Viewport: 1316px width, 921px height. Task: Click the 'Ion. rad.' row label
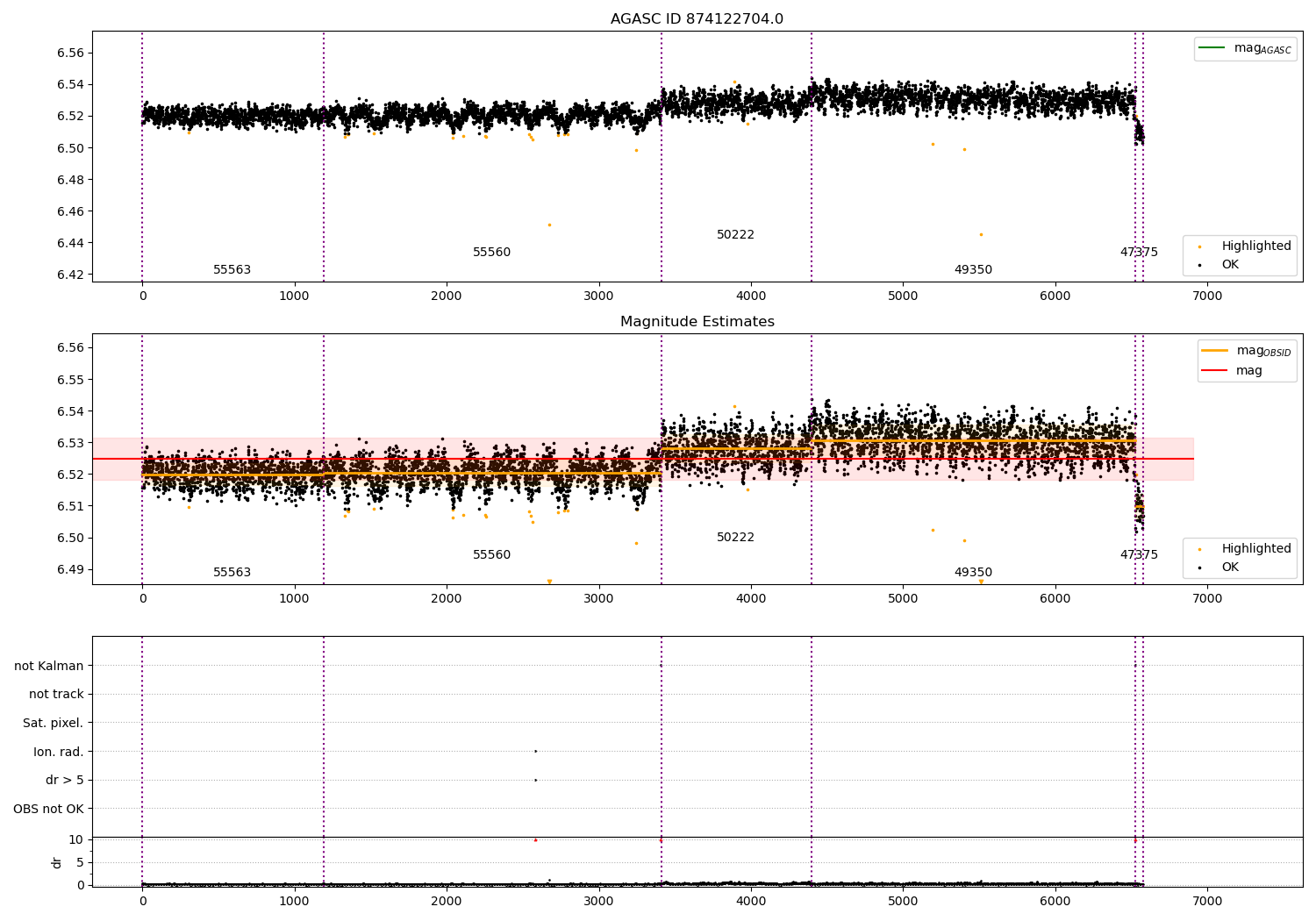(59, 752)
